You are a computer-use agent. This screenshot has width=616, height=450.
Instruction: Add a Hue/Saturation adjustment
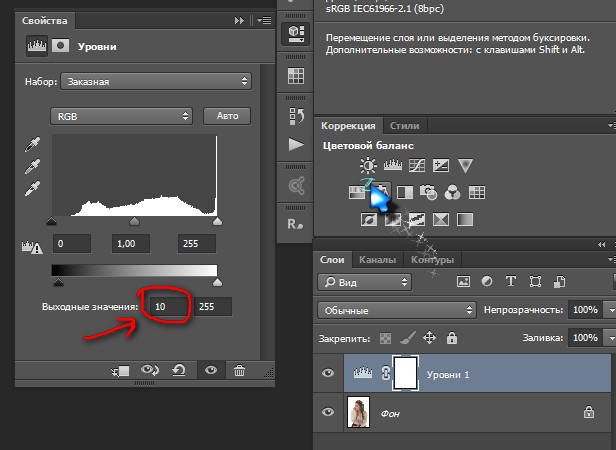357,192
